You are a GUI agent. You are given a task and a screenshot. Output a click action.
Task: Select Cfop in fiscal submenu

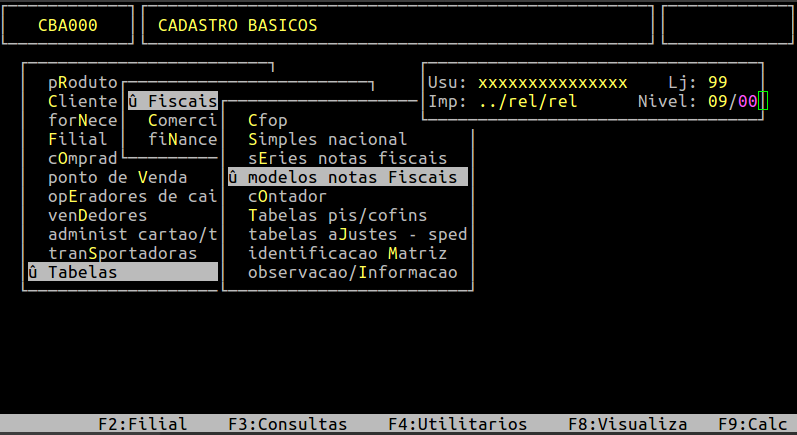[267, 120]
